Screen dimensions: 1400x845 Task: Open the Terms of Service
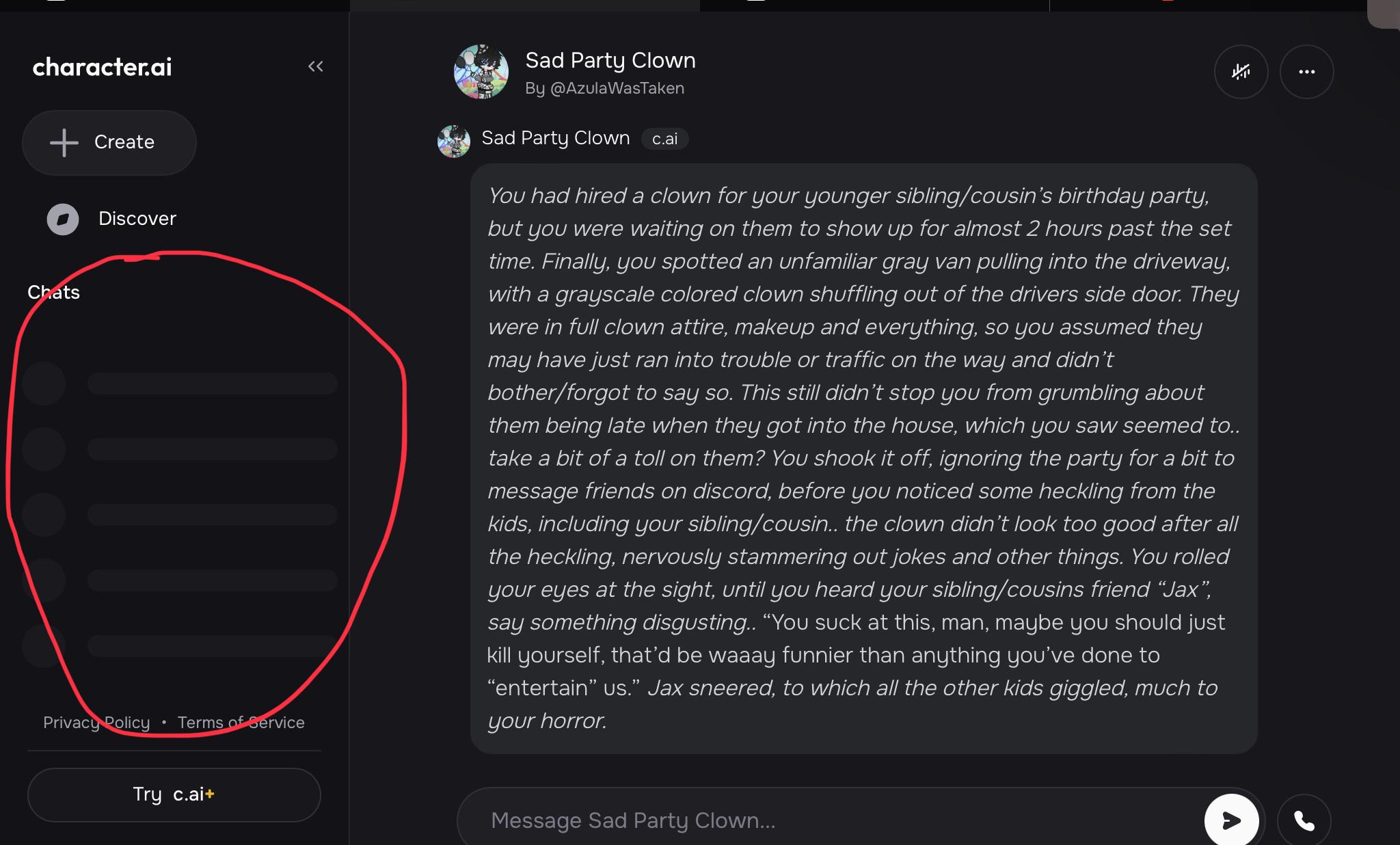coord(241,722)
